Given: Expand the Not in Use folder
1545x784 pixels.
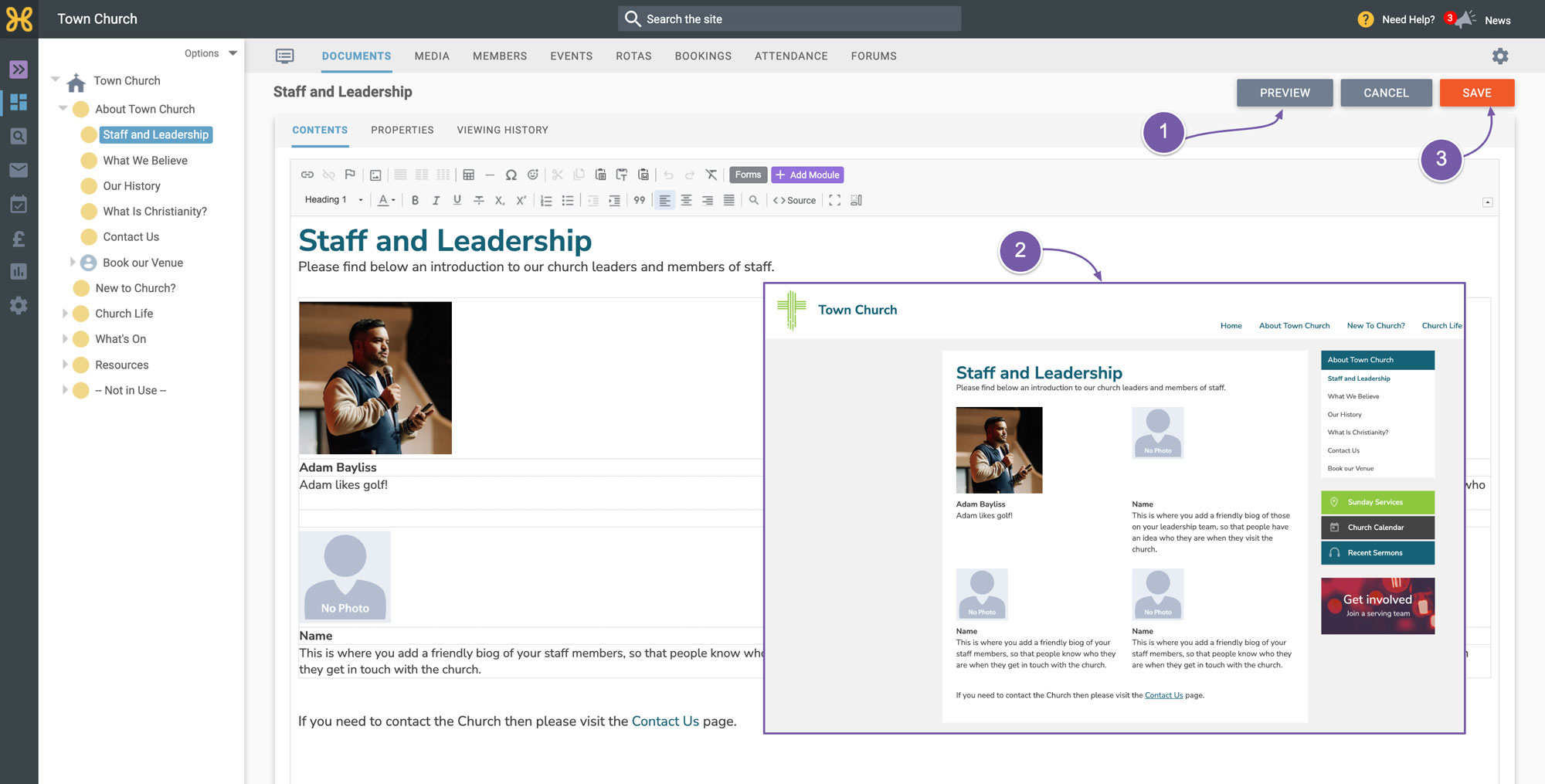Looking at the screenshot, I should tap(65, 389).
